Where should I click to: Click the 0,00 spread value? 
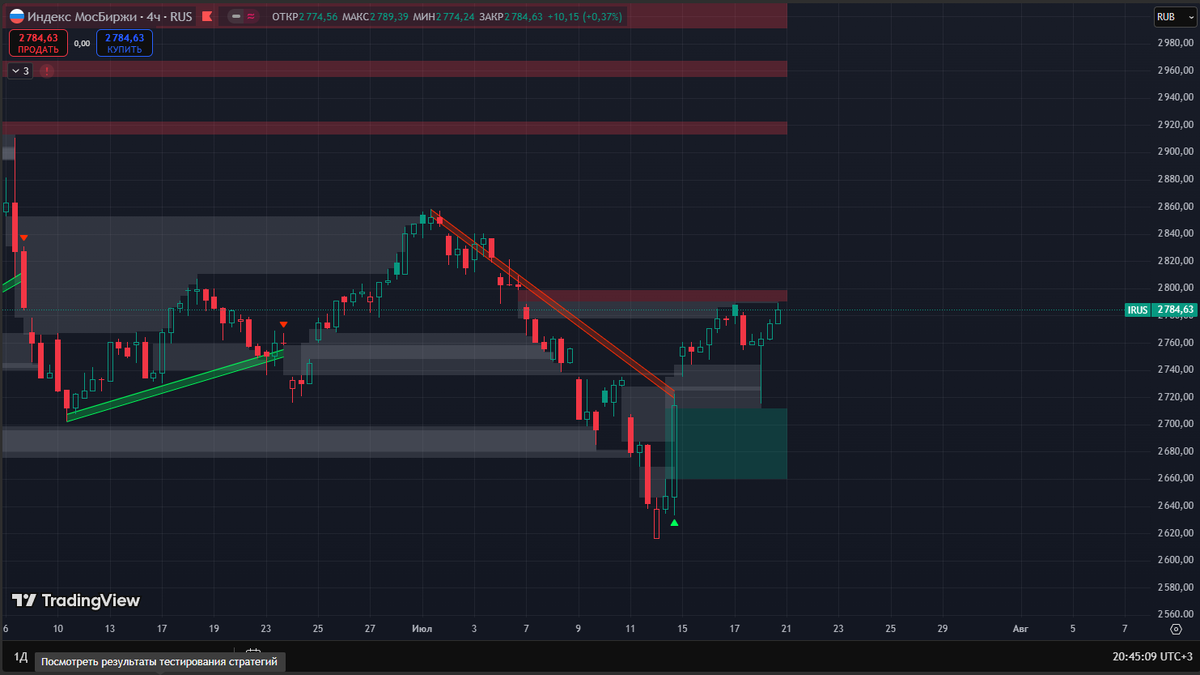pyautogui.click(x=82, y=43)
